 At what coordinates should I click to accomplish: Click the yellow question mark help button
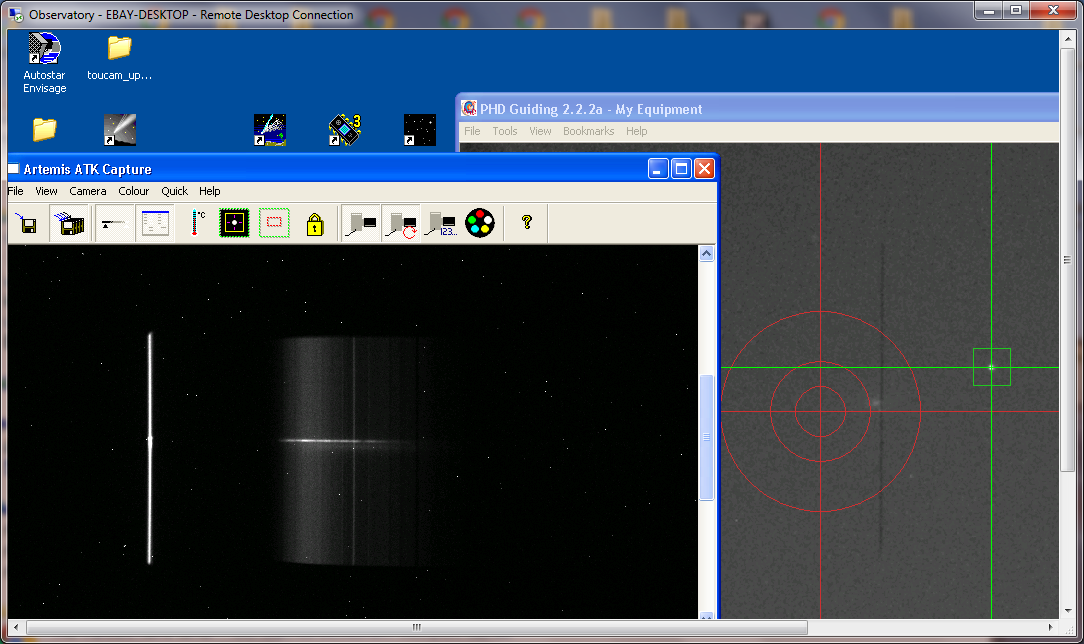tap(527, 224)
